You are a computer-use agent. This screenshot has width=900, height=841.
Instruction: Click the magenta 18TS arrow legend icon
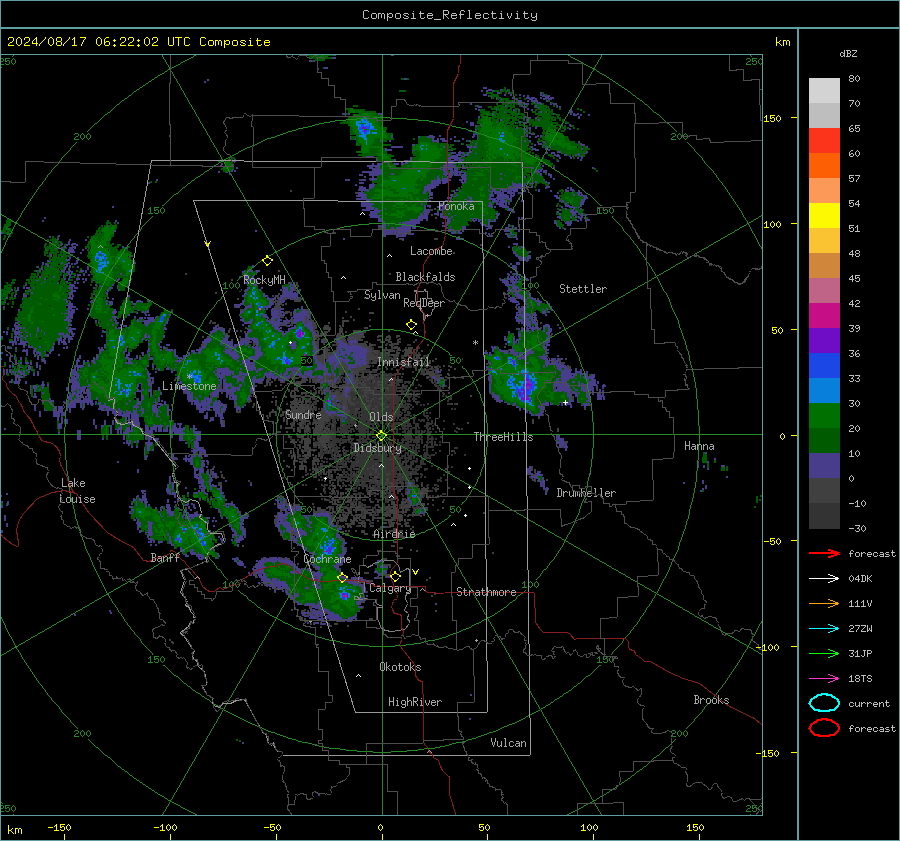824,678
